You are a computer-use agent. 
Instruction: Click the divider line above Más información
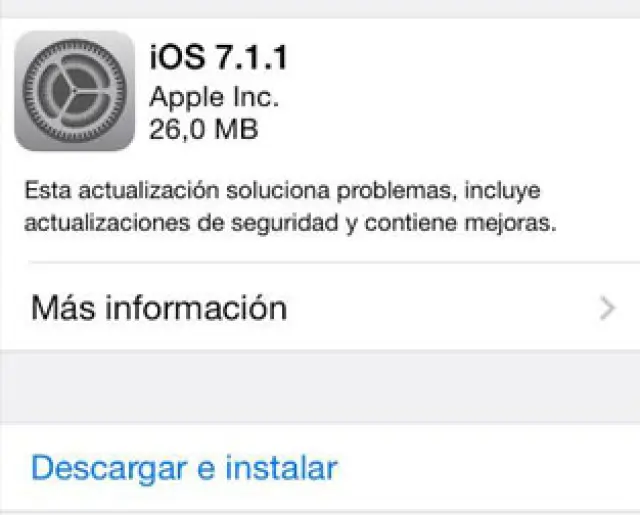[334, 263]
